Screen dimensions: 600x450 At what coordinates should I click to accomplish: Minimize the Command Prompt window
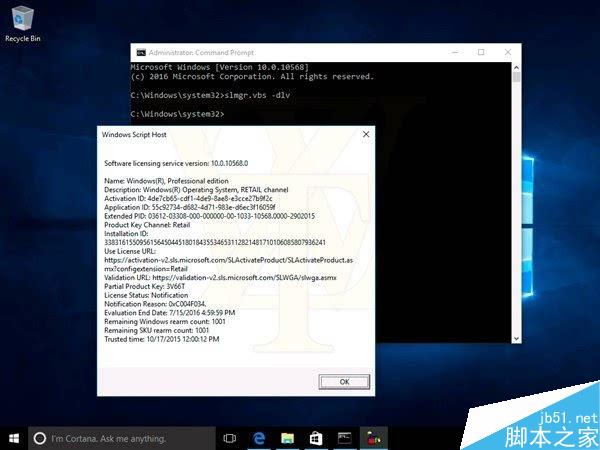(455, 52)
